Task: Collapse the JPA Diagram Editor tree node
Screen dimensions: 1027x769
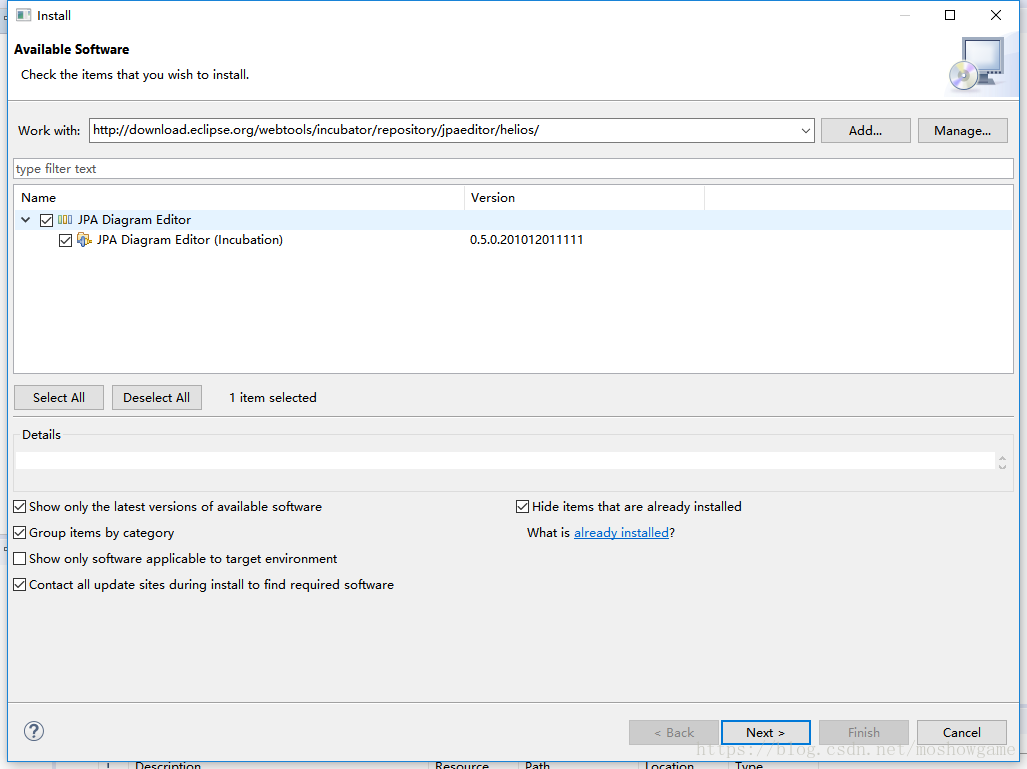Action: click(26, 220)
